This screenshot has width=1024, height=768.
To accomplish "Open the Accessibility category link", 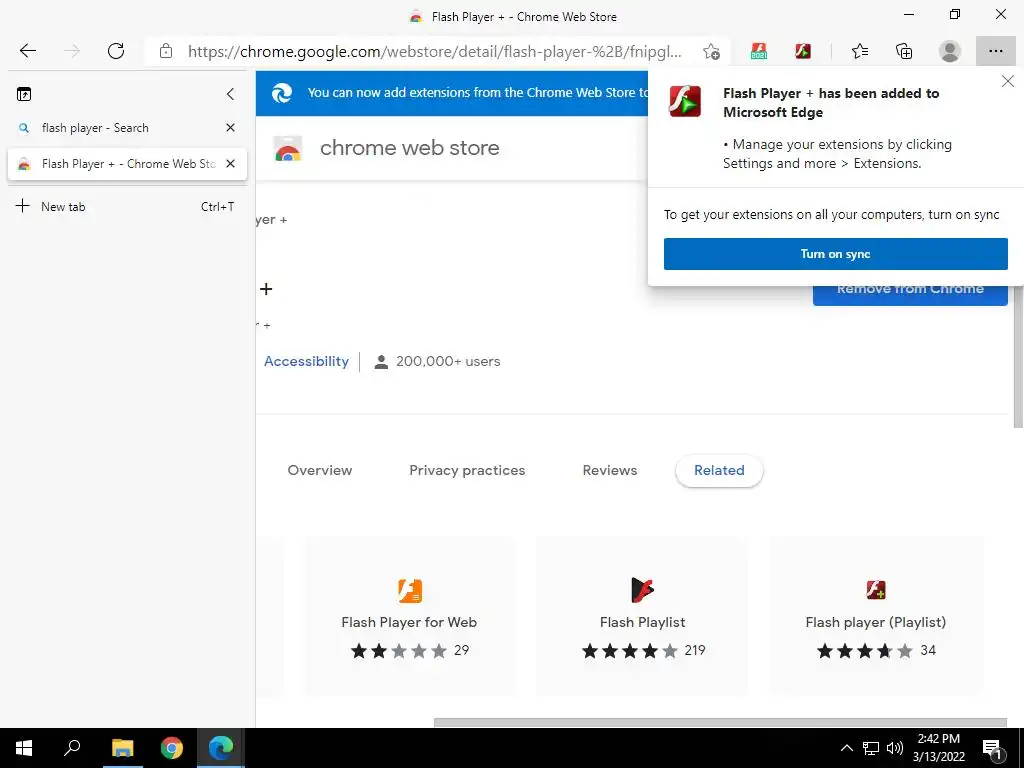I will pyautogui.click(x=306, y=361).
